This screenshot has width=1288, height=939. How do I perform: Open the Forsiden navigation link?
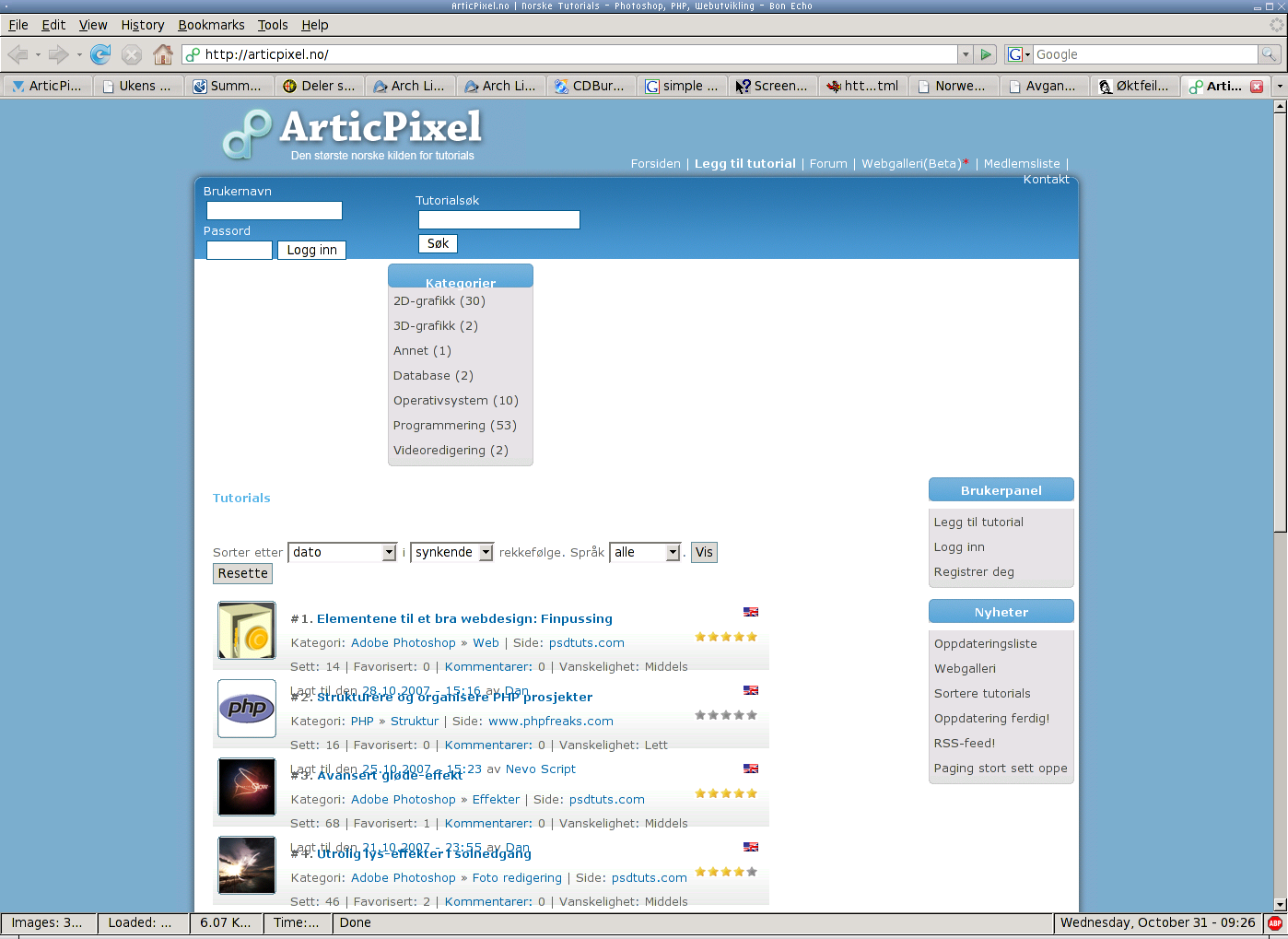[x=656, y=164]
